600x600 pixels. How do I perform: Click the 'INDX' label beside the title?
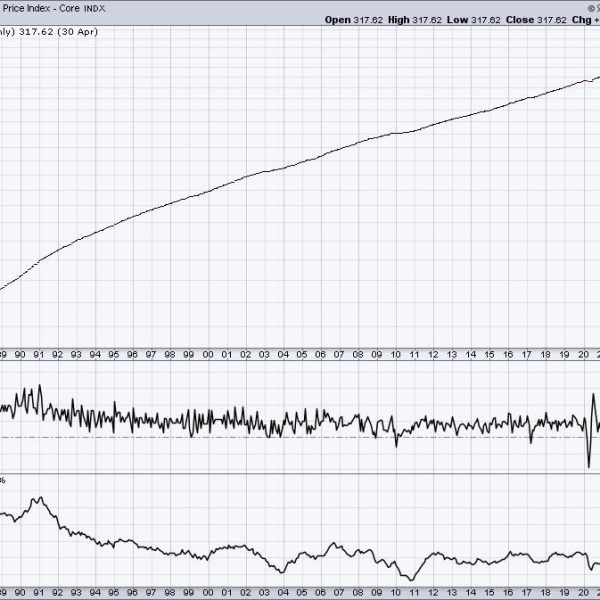(95, 8)
